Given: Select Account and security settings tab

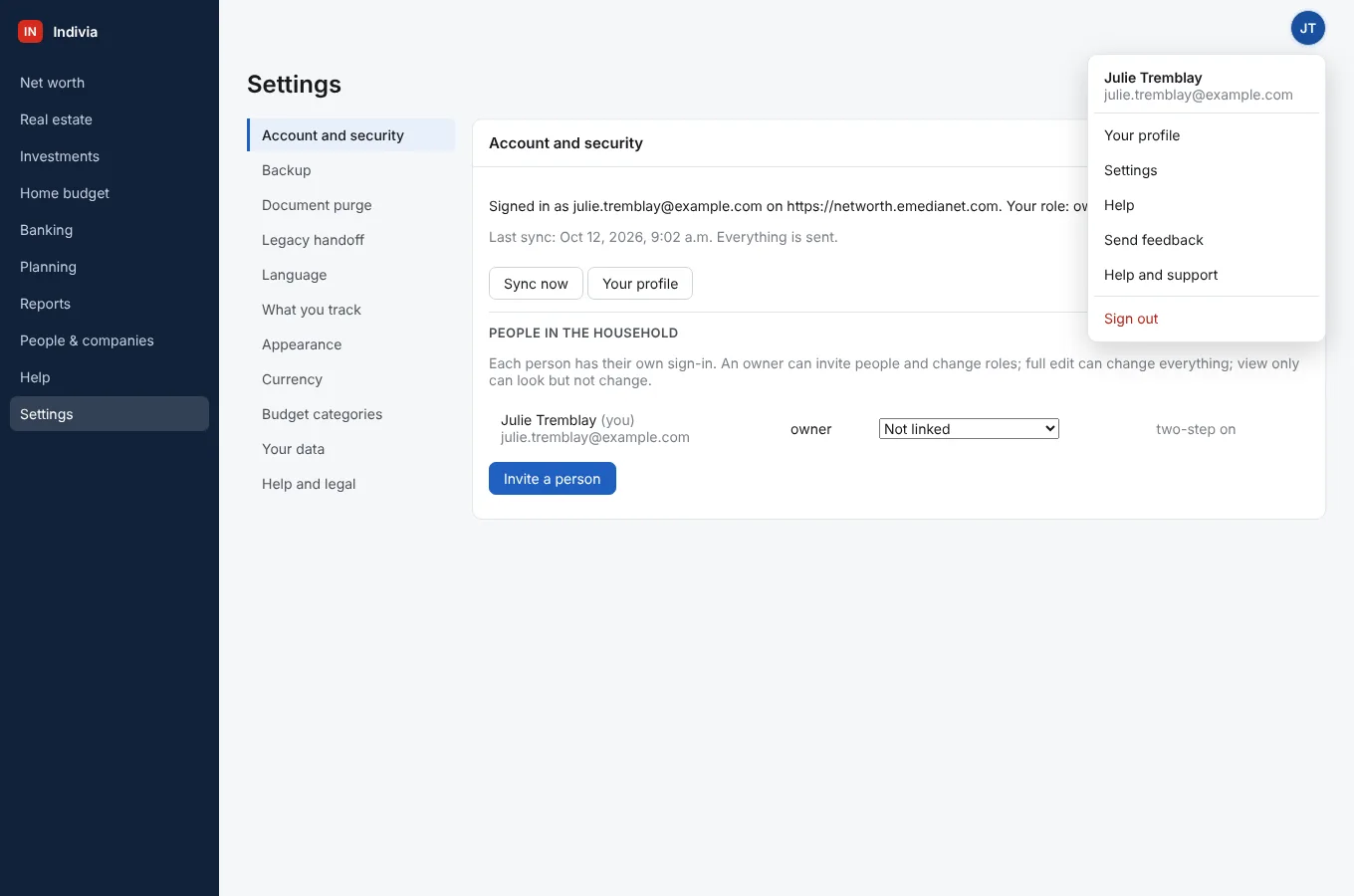Looking at the screenshot, I should [351, 135].
